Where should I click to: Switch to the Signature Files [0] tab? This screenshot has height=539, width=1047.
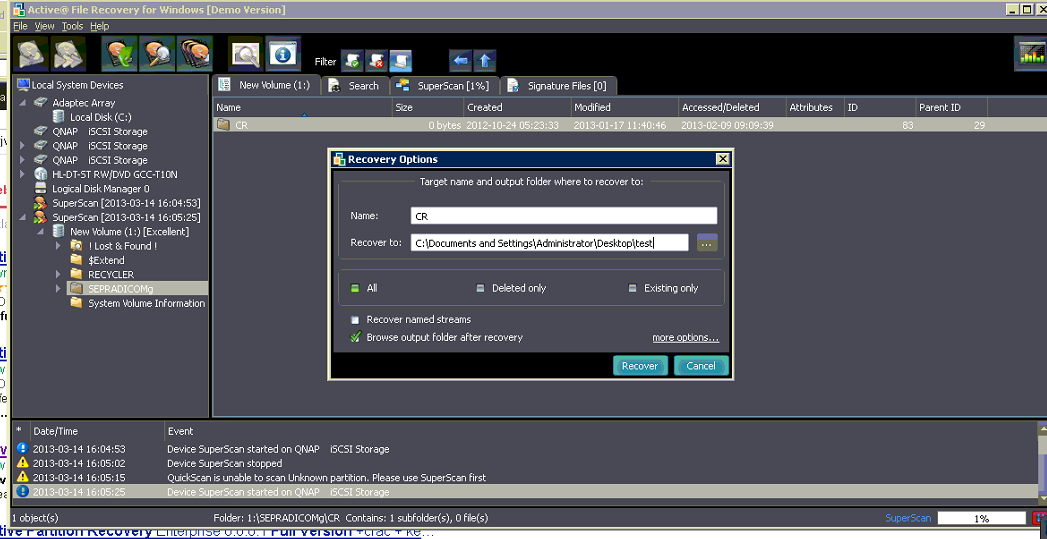click(558, 85)
